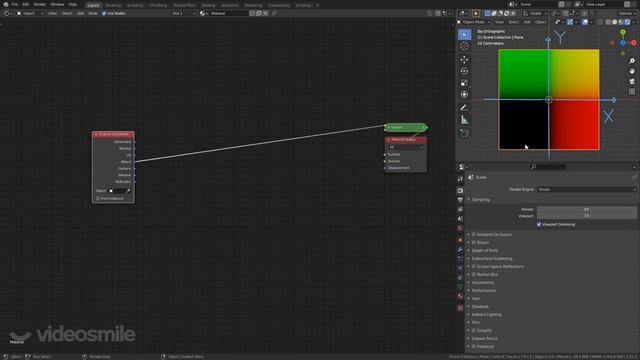
Task: Open the Tool properties tab
Action: [x=460, y=179]
